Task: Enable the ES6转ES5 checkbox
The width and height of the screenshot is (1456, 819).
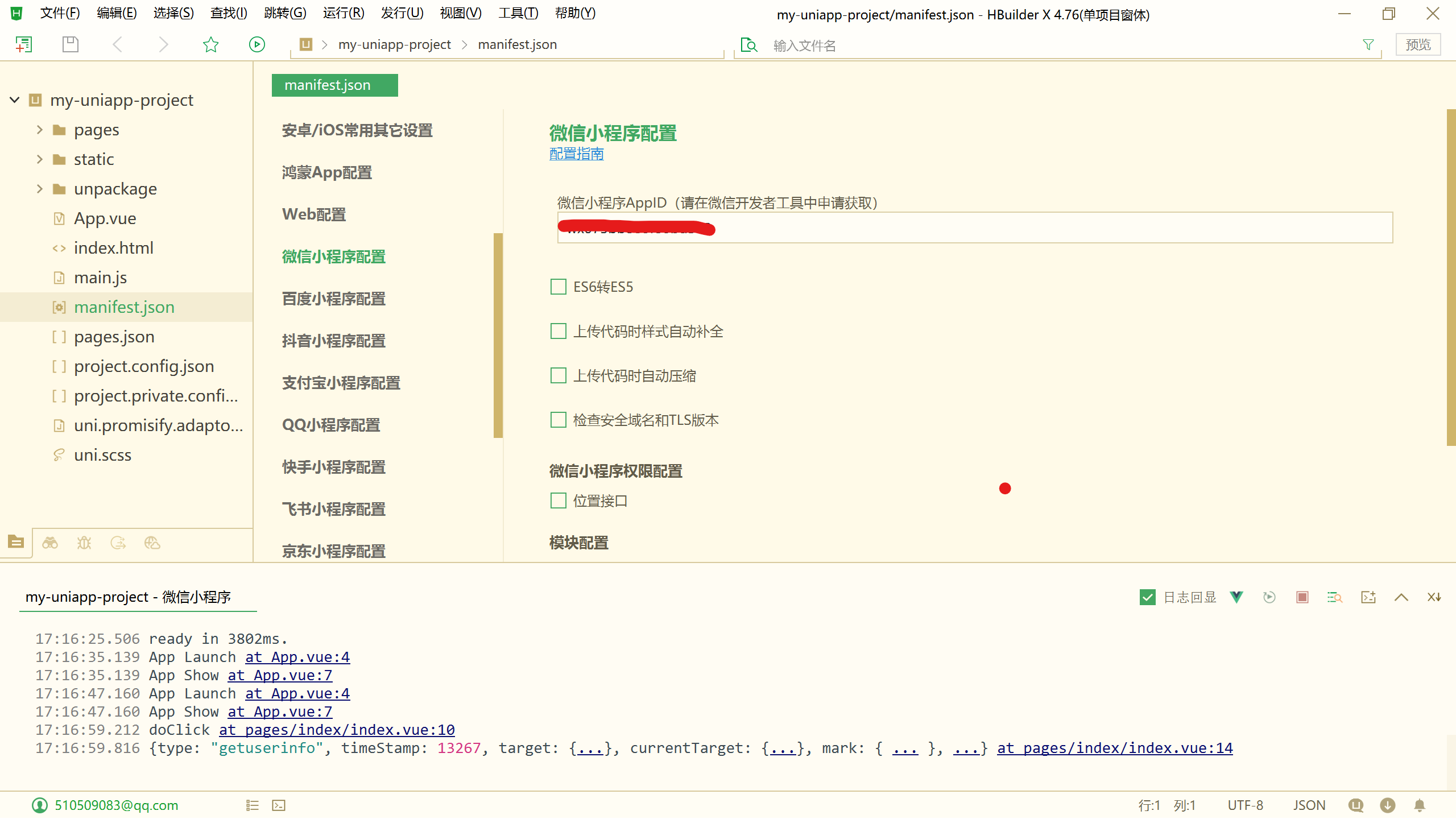Action: click(x=558, y=287)
